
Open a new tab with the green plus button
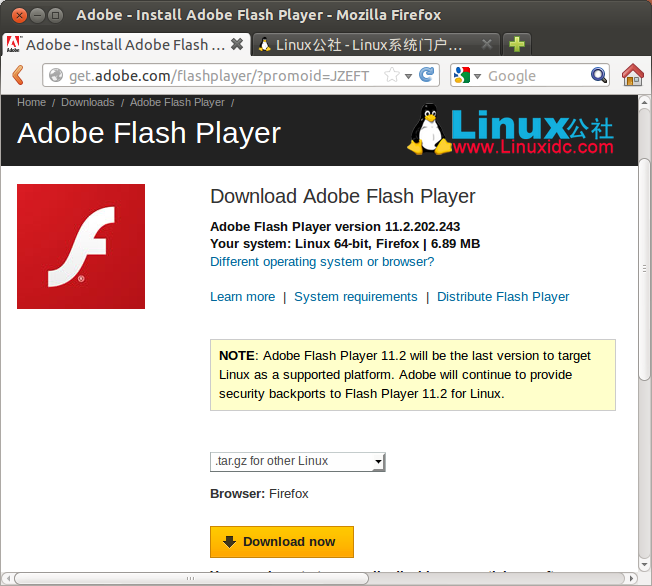click(516, 44)
